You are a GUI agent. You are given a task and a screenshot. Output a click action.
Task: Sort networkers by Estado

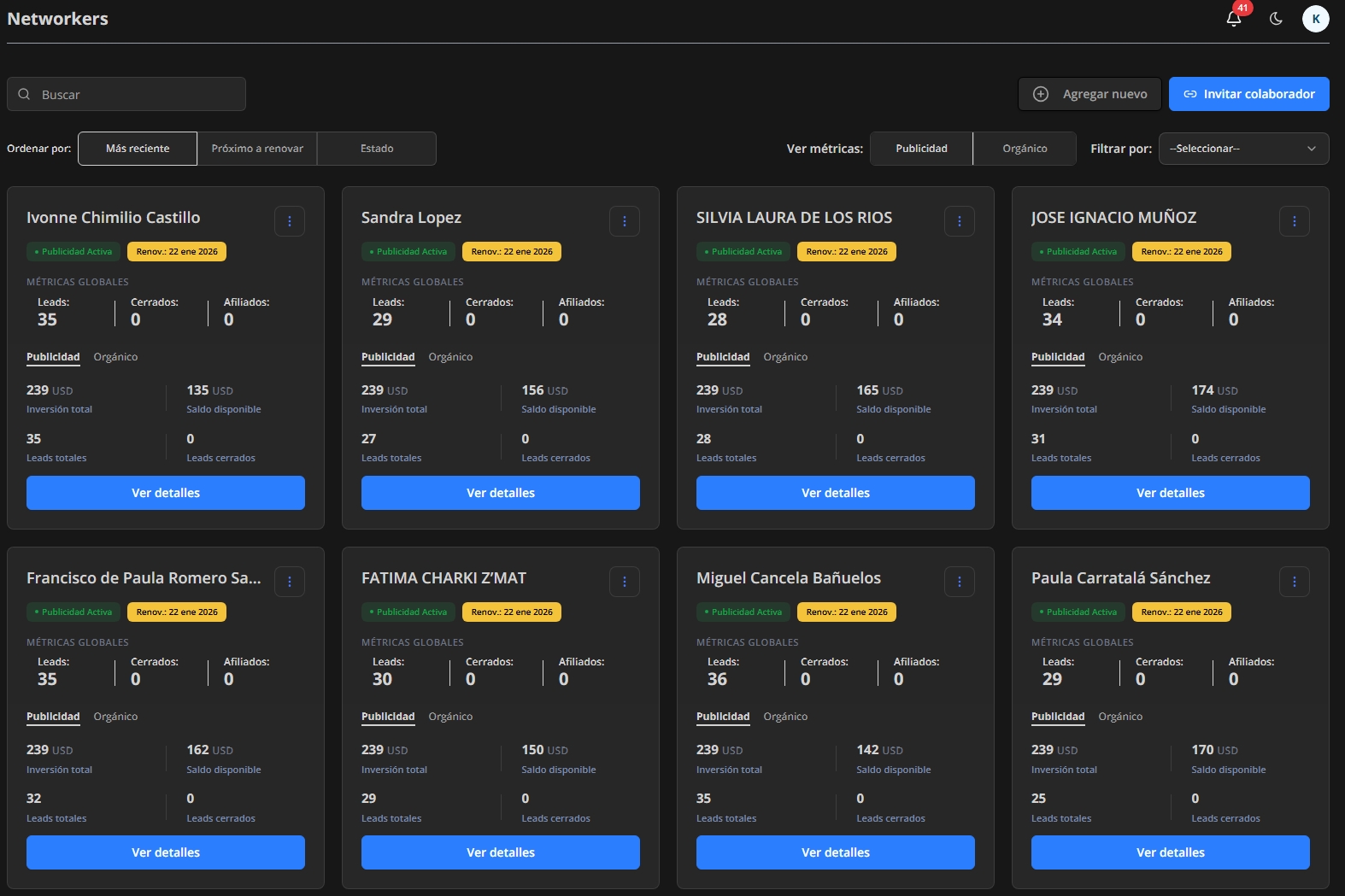377,149
